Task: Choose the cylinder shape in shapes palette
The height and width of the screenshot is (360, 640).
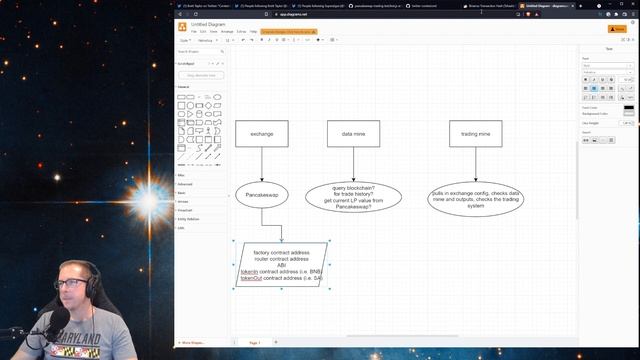Action: point(199,114)
